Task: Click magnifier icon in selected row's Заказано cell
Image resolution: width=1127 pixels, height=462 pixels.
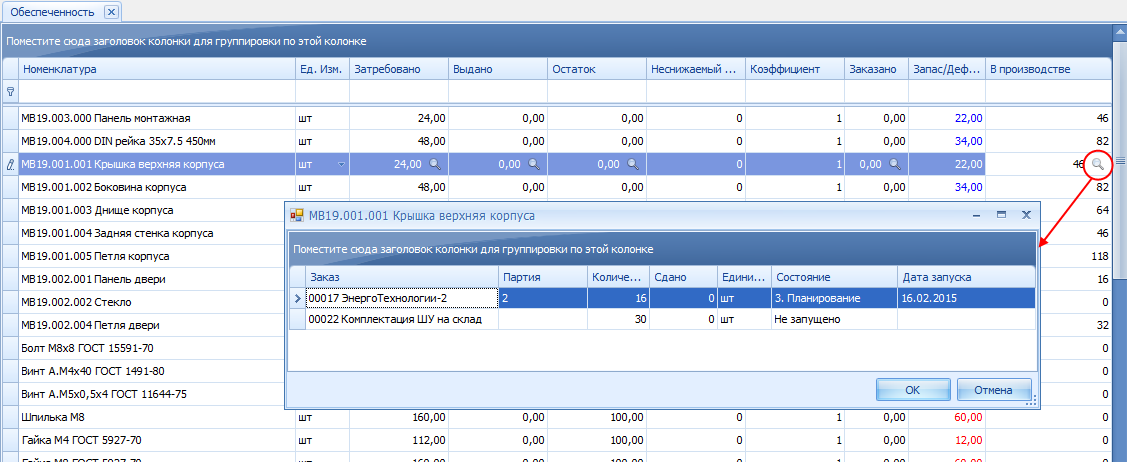Action: [895, 164]
